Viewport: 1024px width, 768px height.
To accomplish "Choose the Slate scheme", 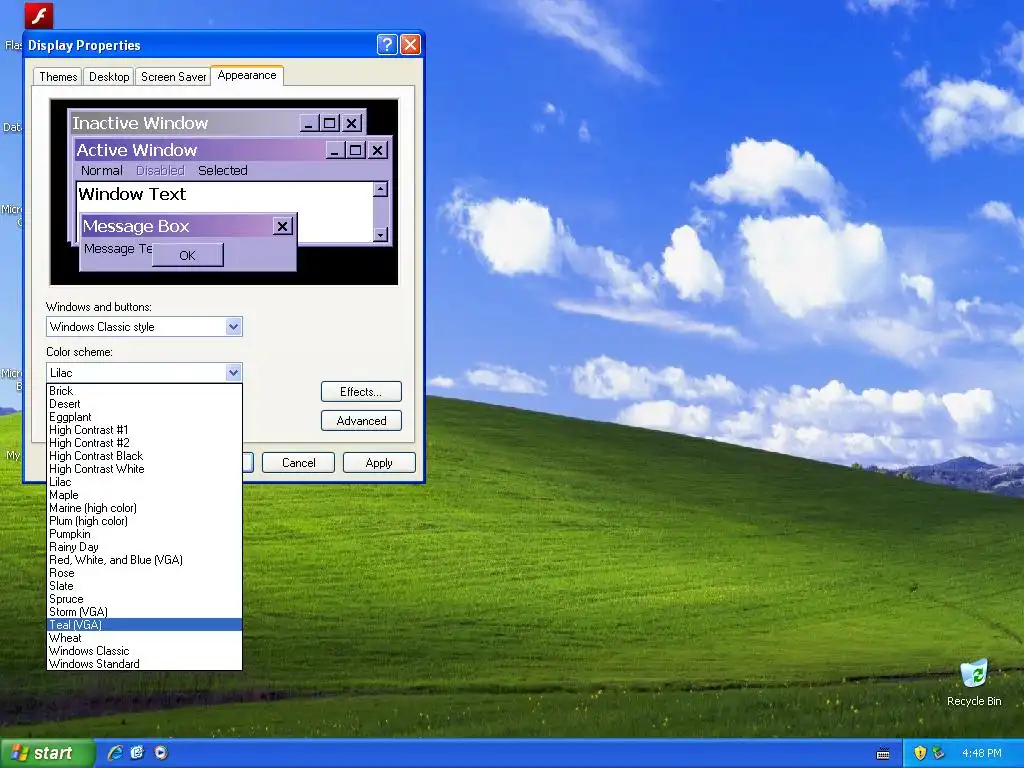I will [x=144, y=586].
